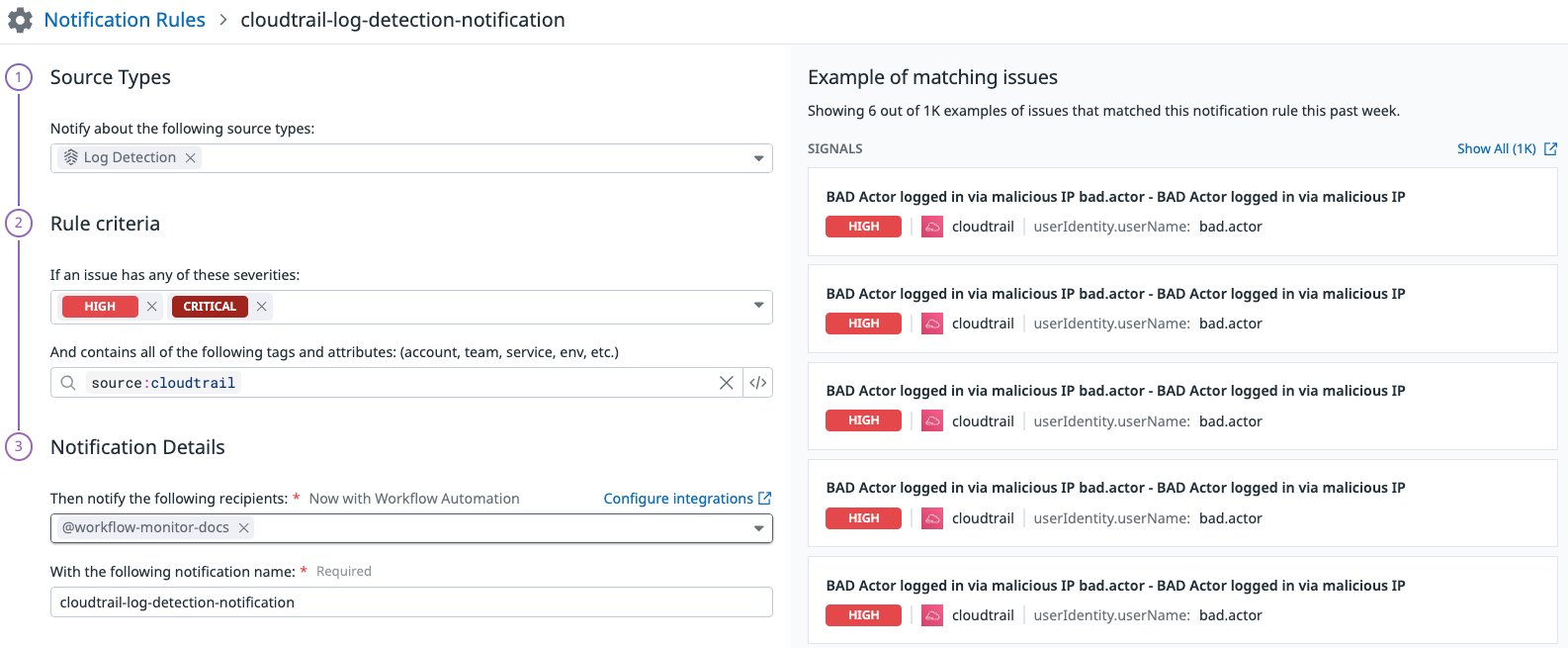The height and width of the screenshot is (648, 1568).
Task: Expand the source types dropdown
Action: pyautogui.click(x=758, y=158)
